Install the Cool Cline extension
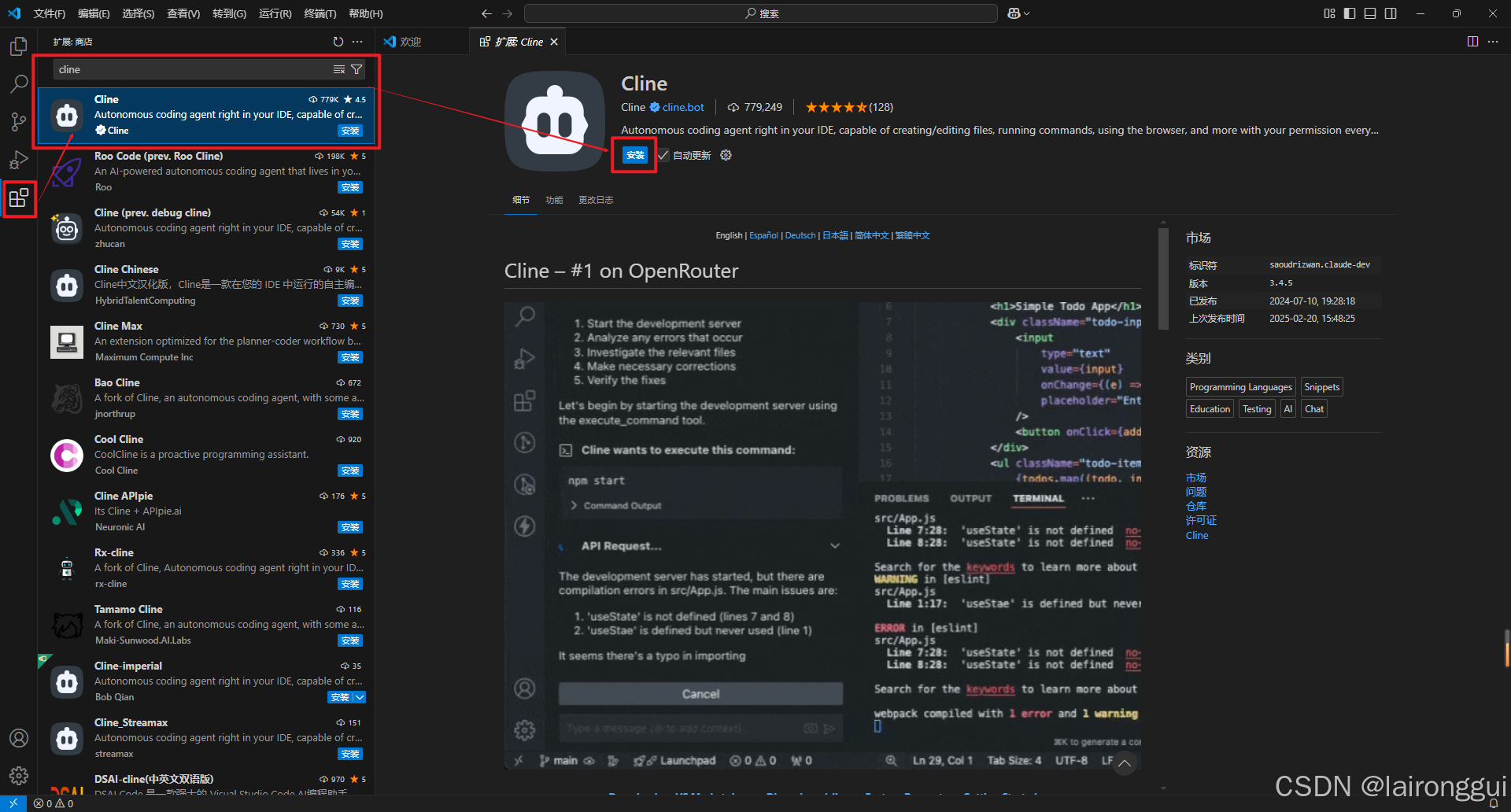 pyautogui.click(x=350, y=471)
